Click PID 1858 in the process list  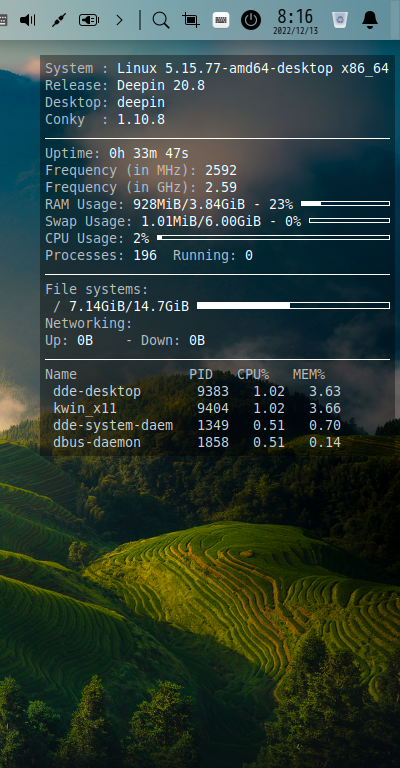tap(213, 442)
